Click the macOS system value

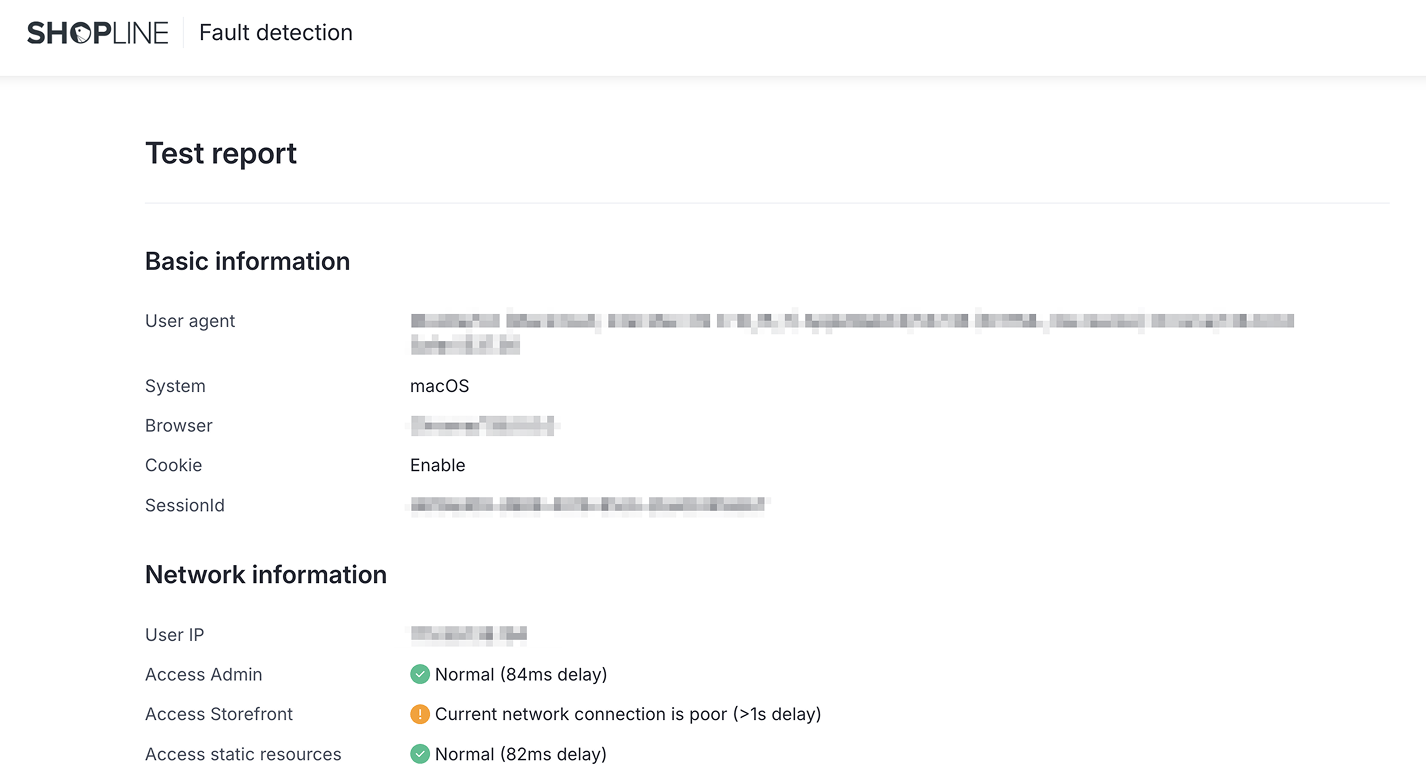coord(439,386)
